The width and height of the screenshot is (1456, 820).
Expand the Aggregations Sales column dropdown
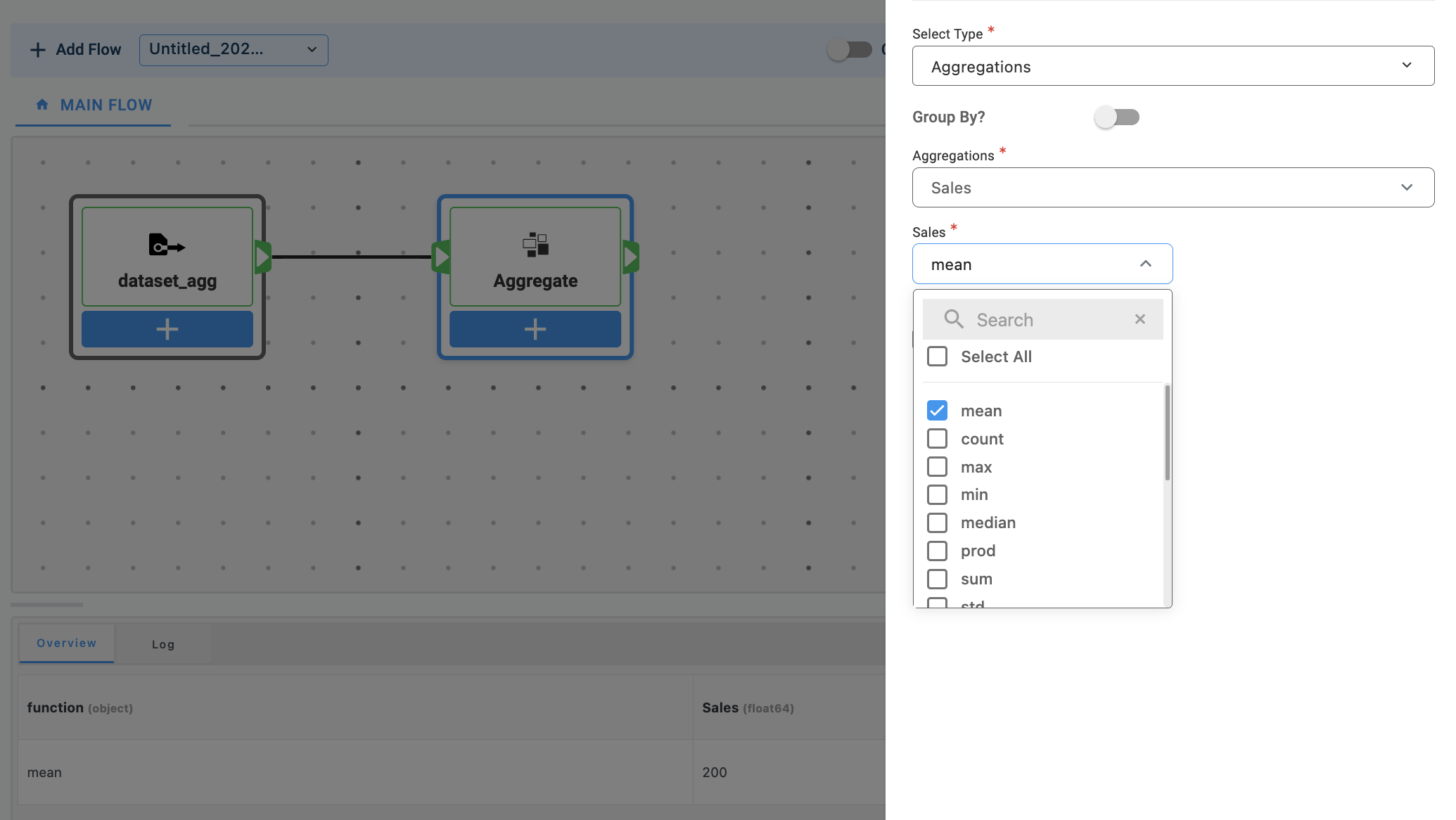[1173, 188]
